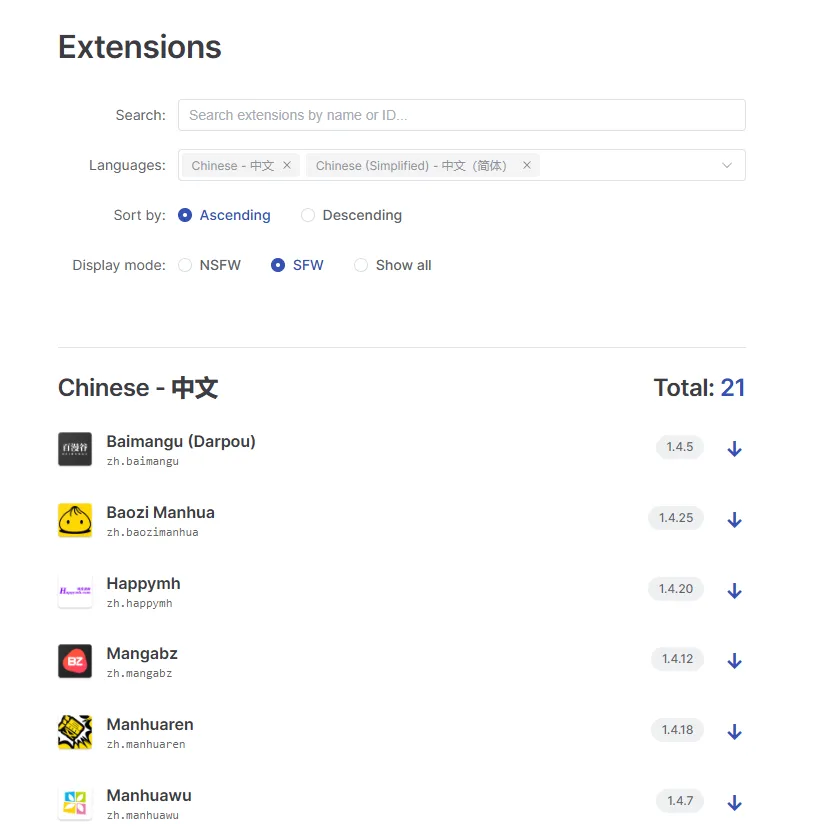The image size is (816, 836).
Task: Click the Manhuaren extension title
Action: click(150, 724)
